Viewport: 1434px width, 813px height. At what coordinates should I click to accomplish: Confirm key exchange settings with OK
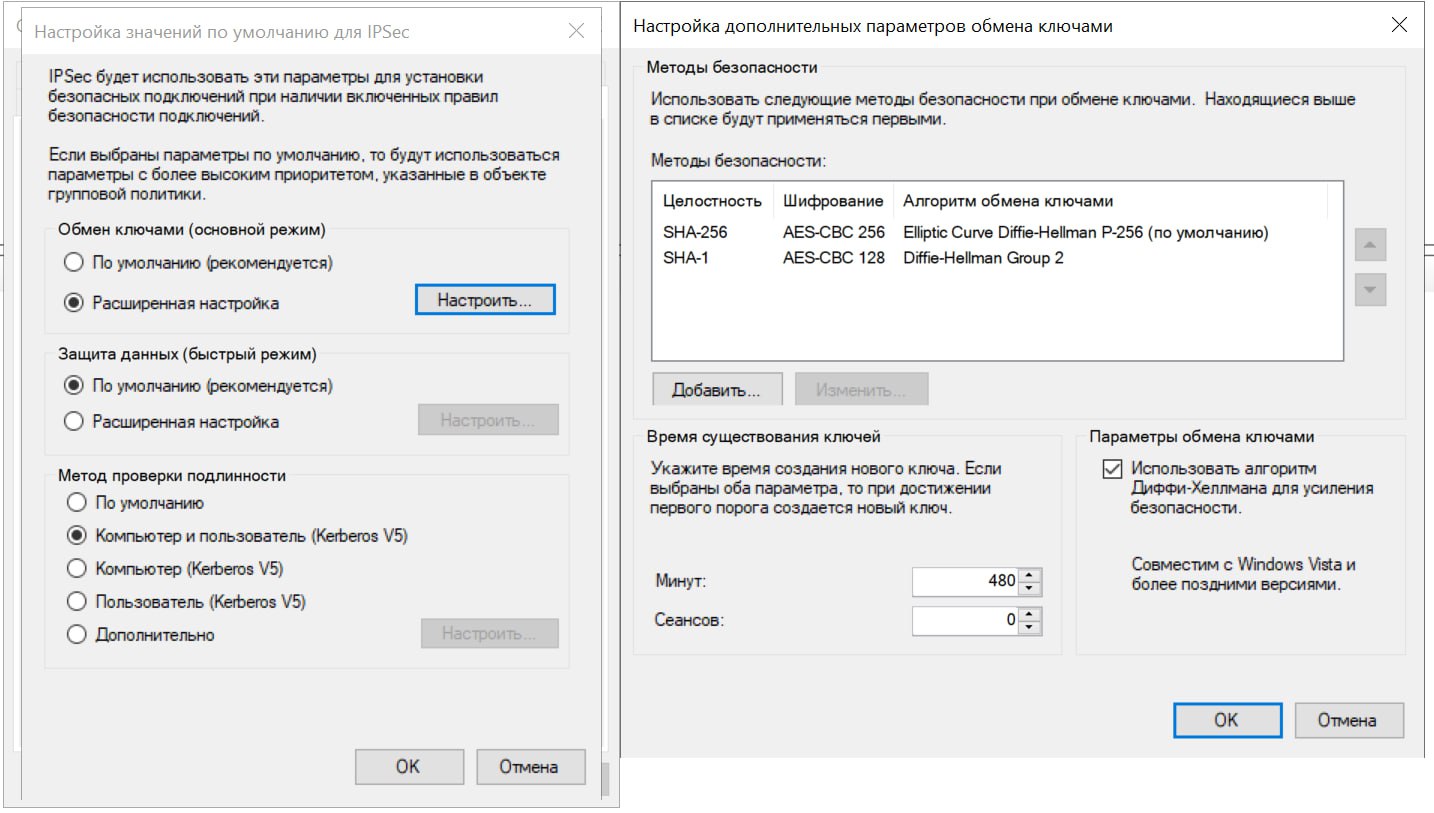coord(1226,720)
